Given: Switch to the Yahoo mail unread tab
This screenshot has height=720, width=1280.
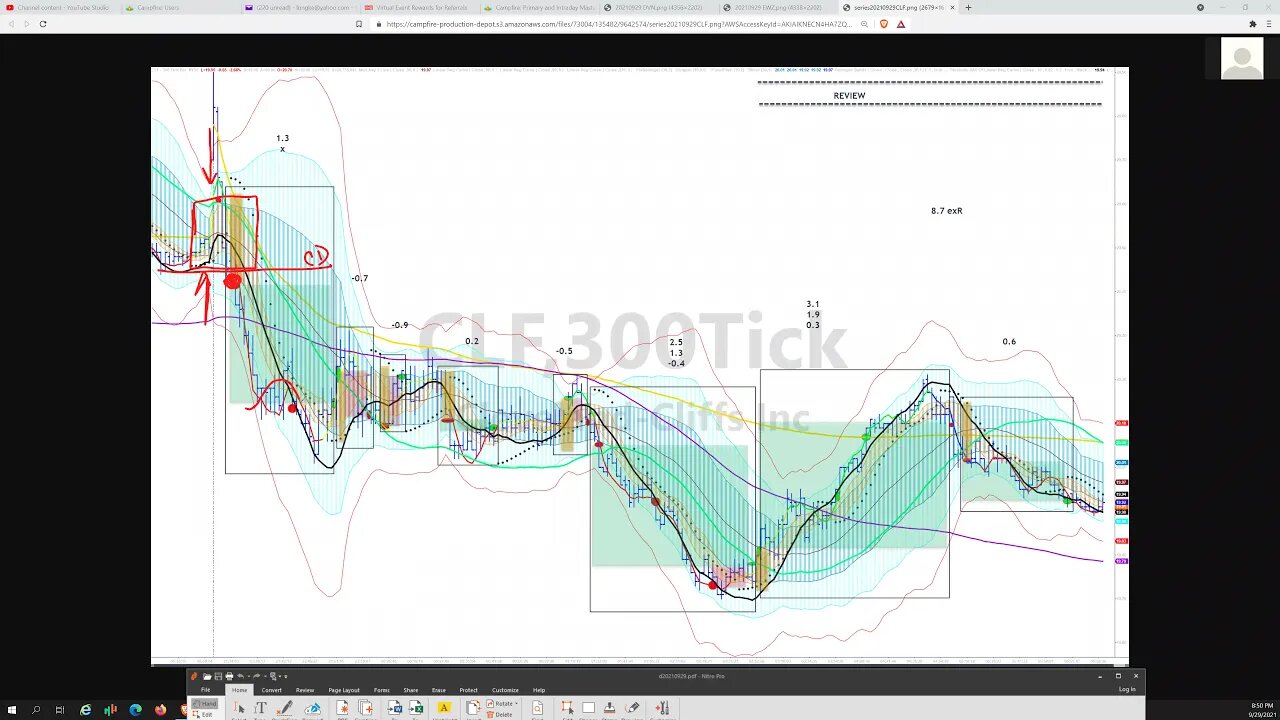Looking at the screenshot, I should 300,7.
